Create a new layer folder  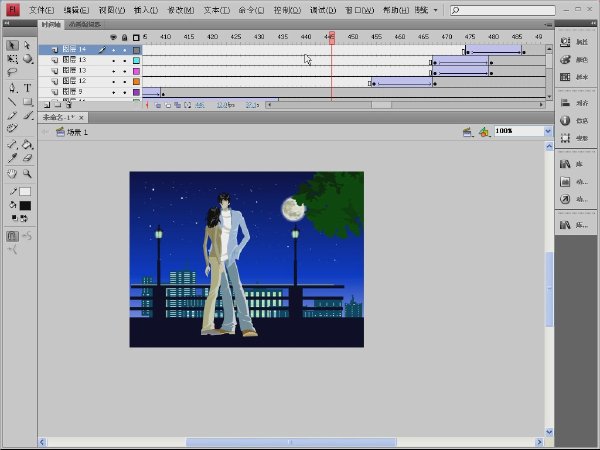click(x=57, y=104)
